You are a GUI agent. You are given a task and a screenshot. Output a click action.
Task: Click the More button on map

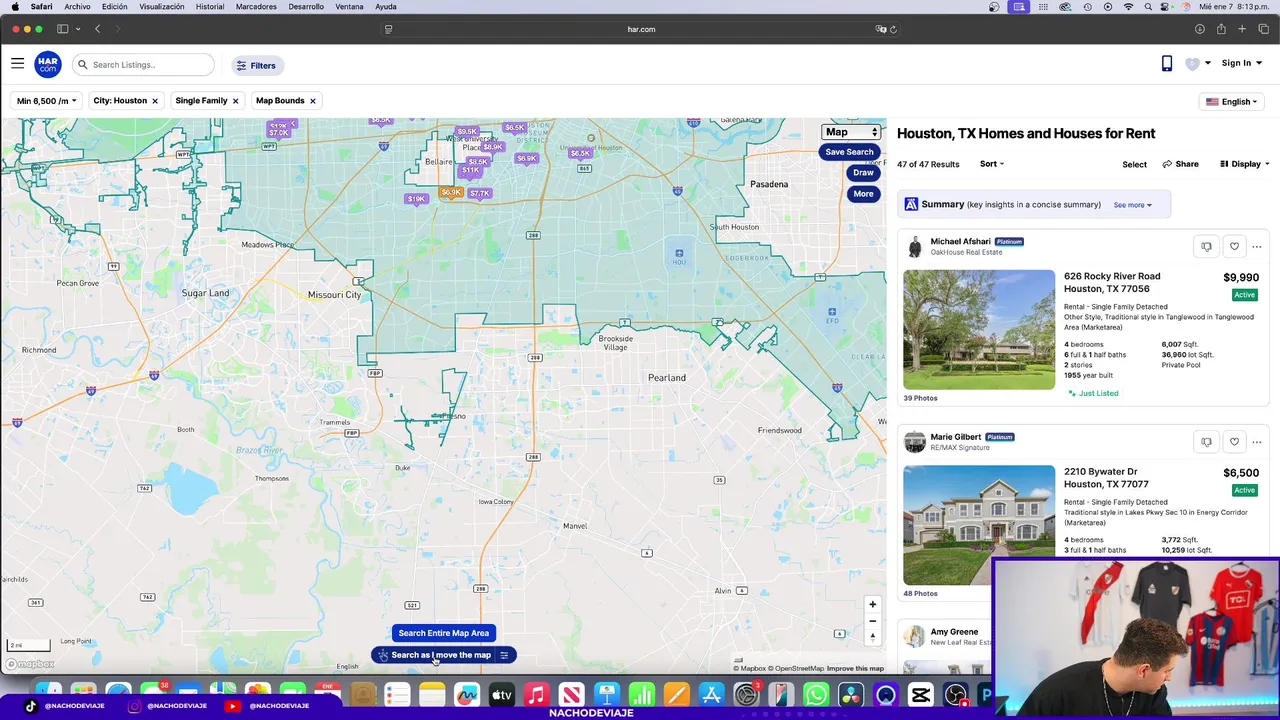click(863, 194)
